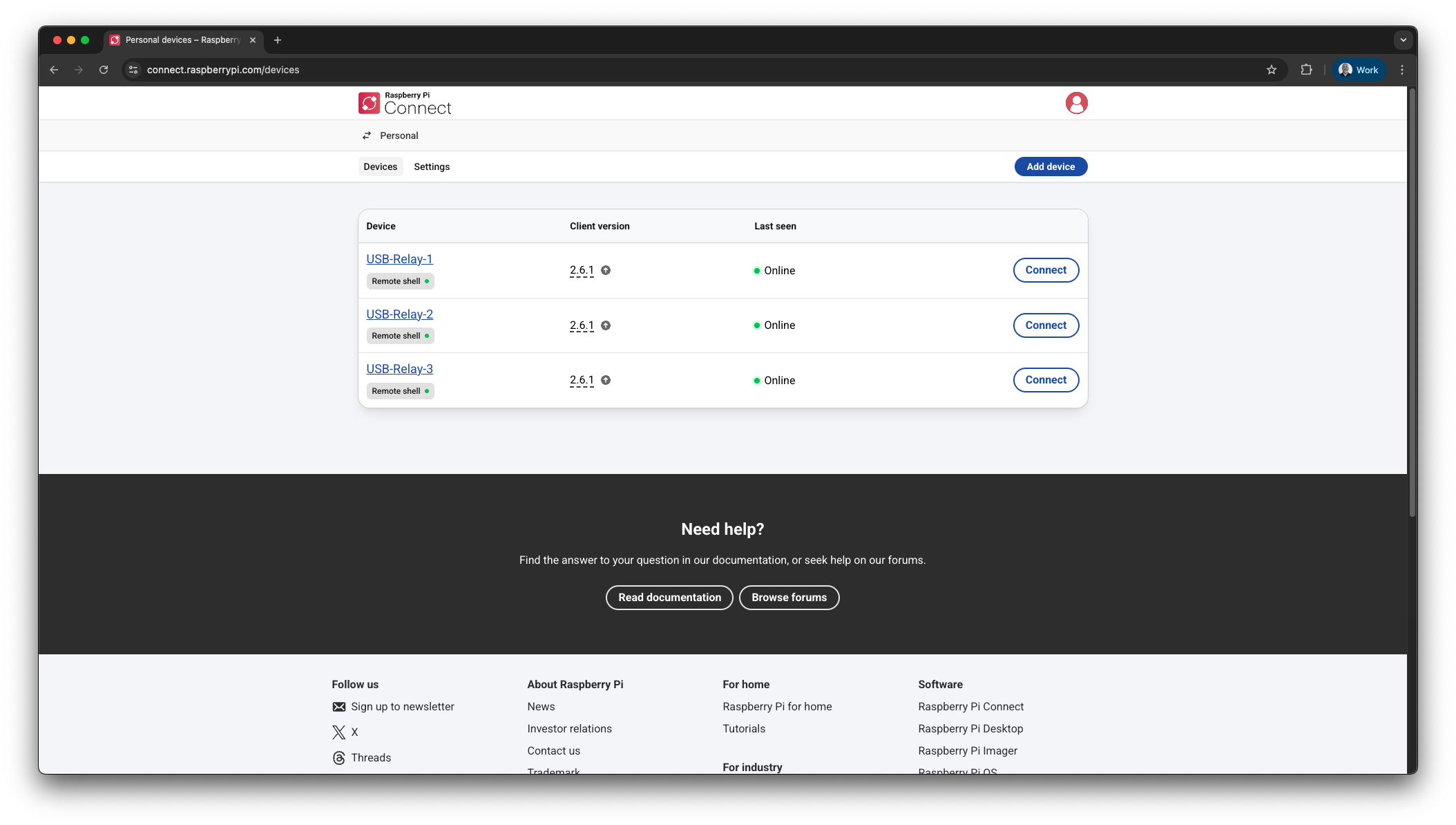Click the update info icon for USB-Relay-2
This screenshot has width=1456, height=825.
click(x=606, y=325)
